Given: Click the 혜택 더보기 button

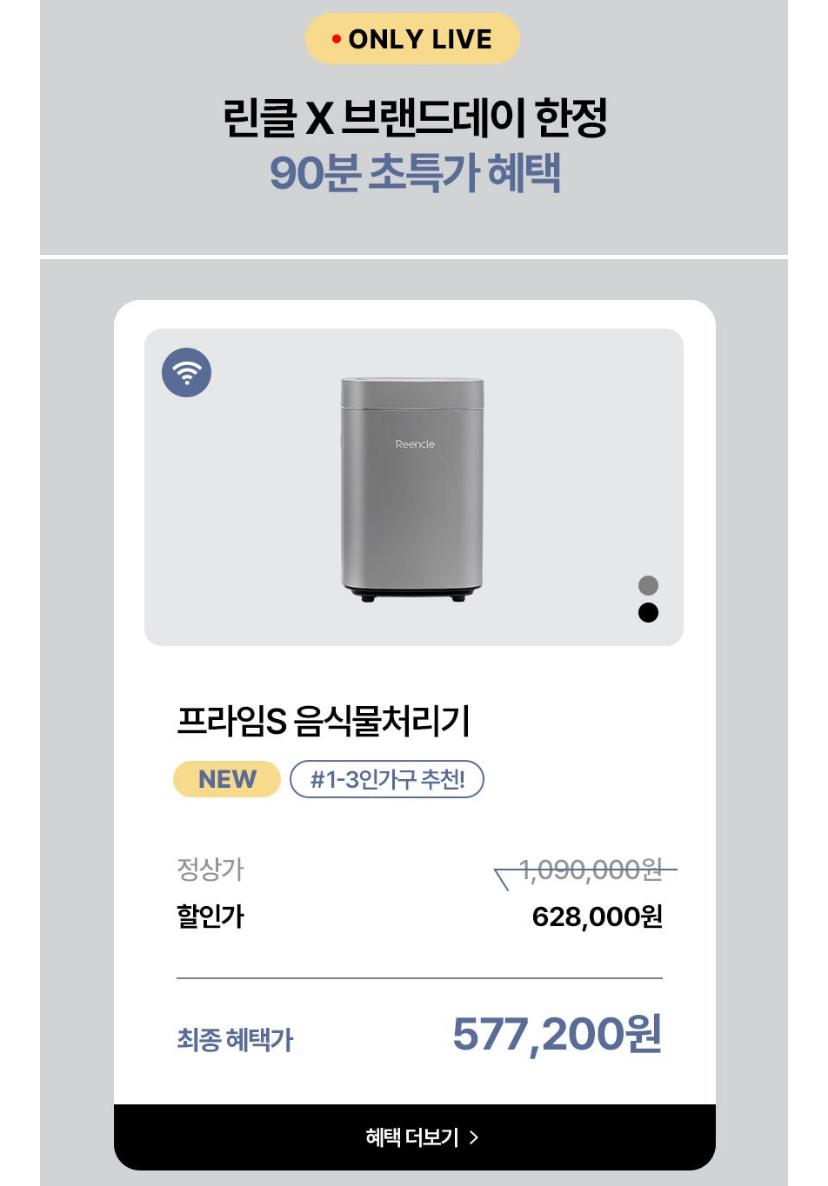Looking at the screenshot, I should pos(414,1137).
